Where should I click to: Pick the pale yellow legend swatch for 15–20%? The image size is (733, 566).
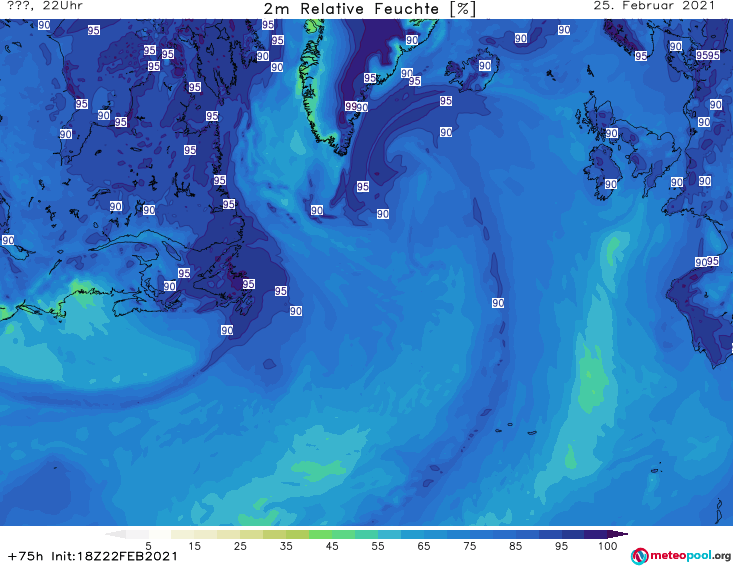[206, 534]
